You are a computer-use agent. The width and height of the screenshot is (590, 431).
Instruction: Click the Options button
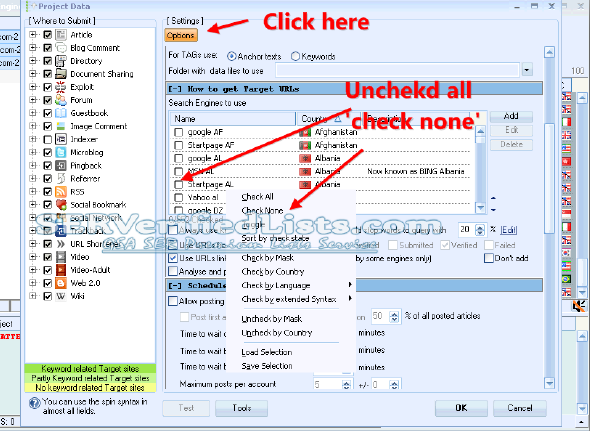tap(181, 35)
